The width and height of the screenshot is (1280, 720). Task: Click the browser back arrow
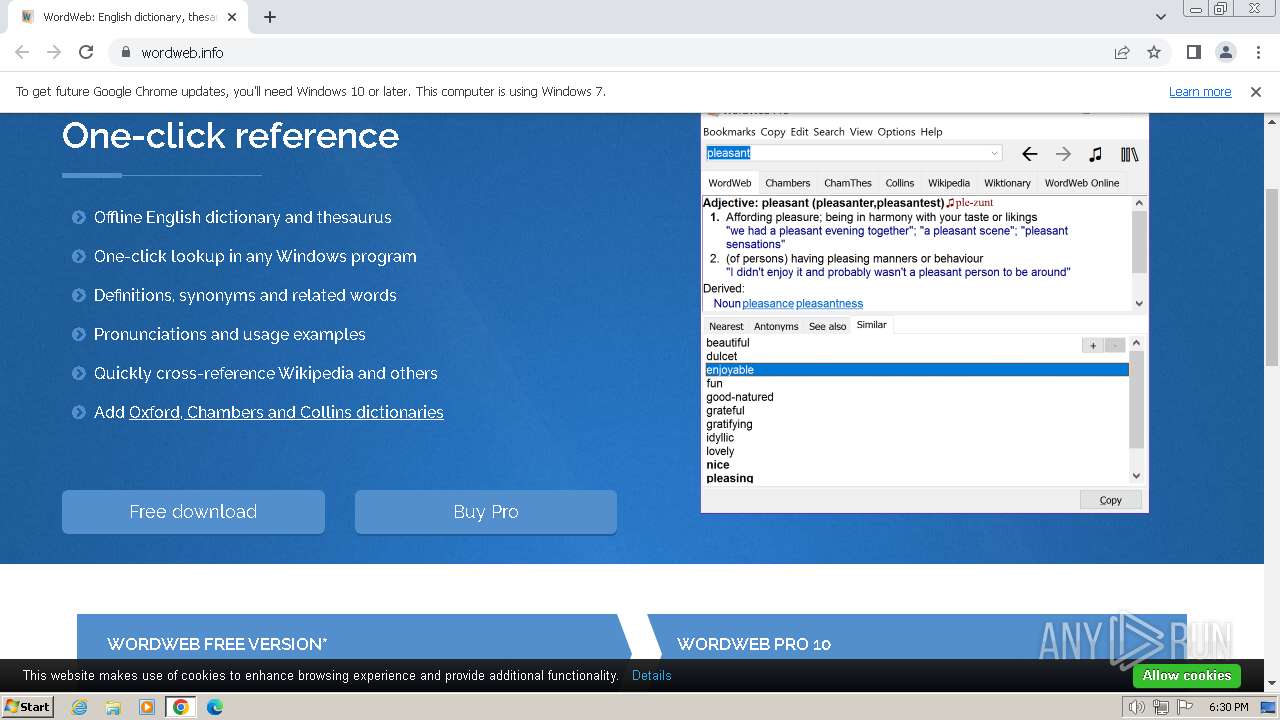tap(22, 52)
